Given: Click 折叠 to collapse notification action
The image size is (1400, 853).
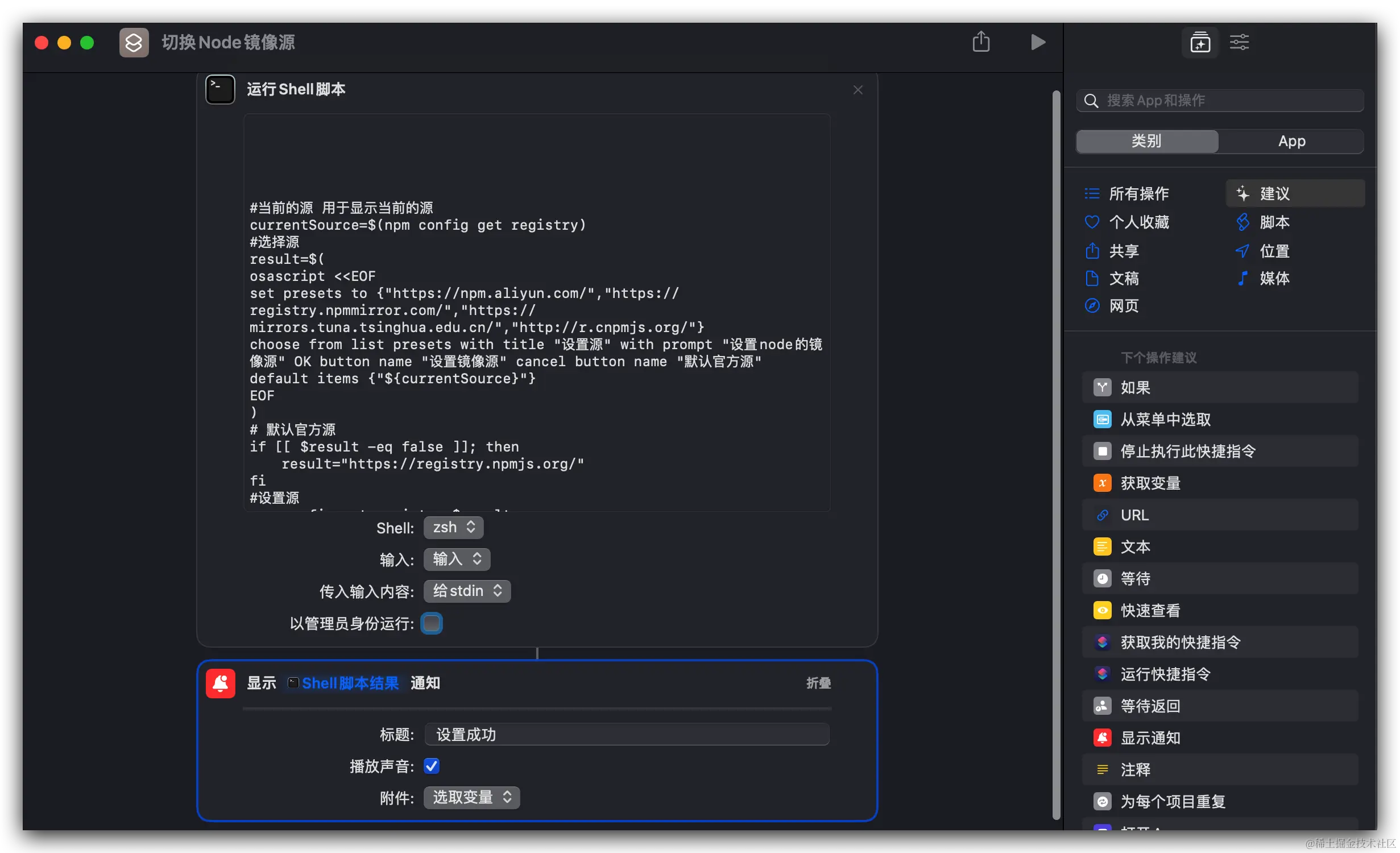Looking at the screenshot, I should click(818, 683).
